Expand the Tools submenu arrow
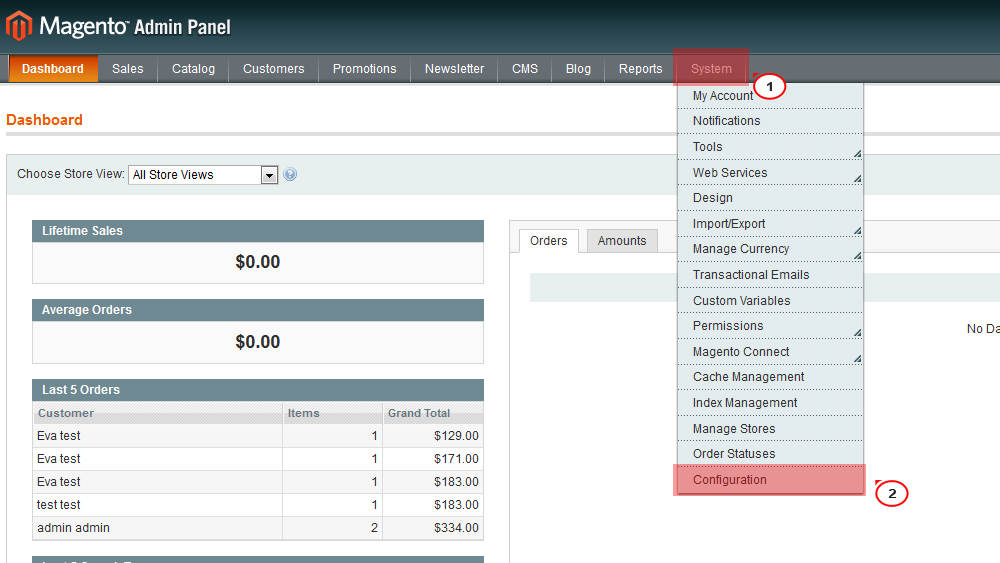The width and height of the screenshot is (1000, 563). point(858,154)
